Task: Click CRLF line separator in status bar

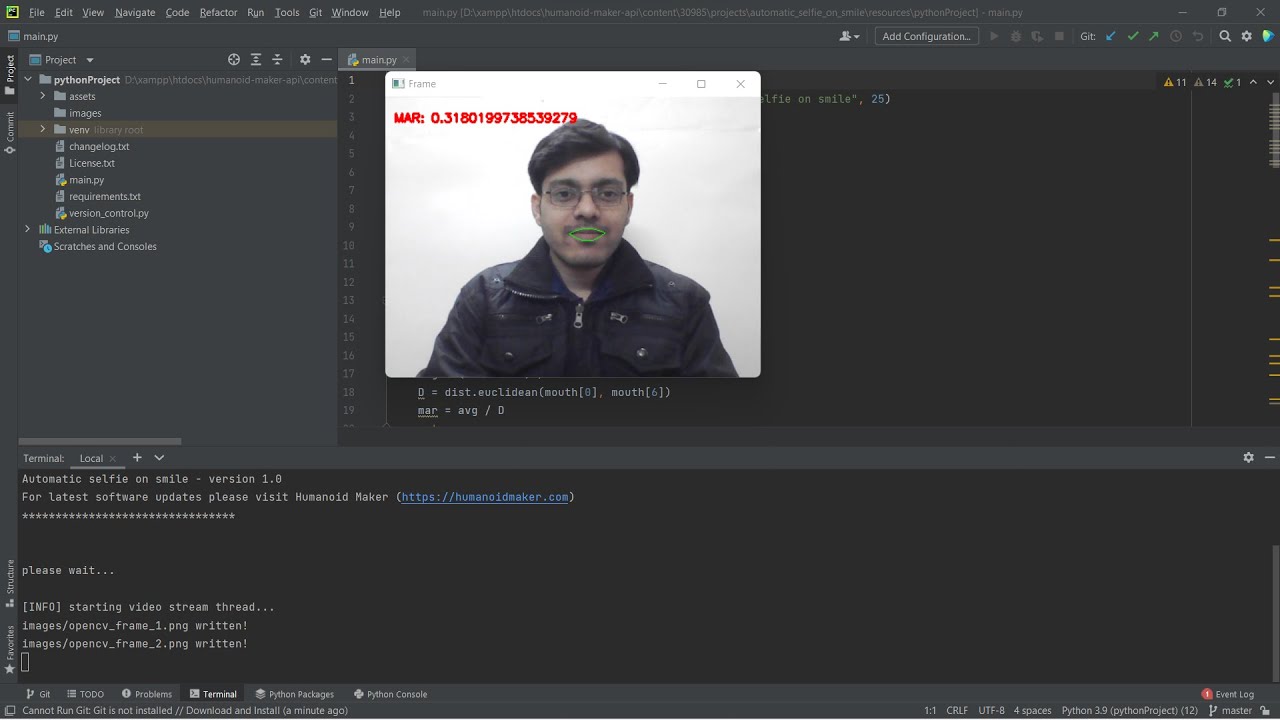Action: click(957, 711)
